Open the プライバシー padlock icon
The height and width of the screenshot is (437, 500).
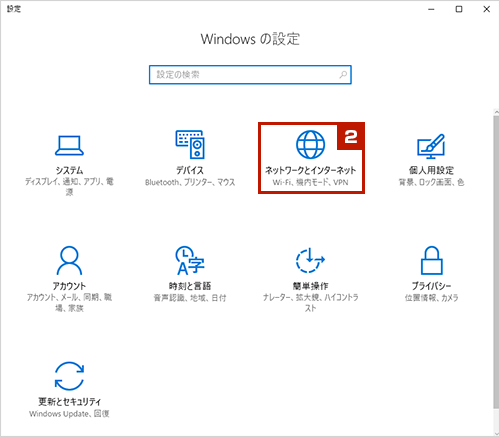point(431,260)
